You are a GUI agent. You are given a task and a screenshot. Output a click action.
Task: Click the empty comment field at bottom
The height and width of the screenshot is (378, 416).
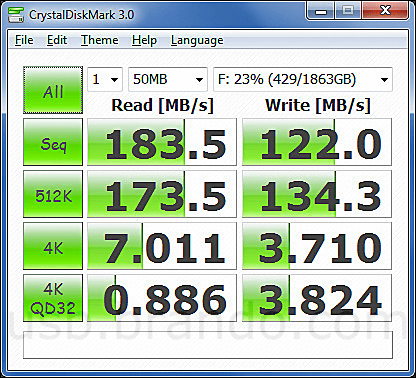coord(208,345)
